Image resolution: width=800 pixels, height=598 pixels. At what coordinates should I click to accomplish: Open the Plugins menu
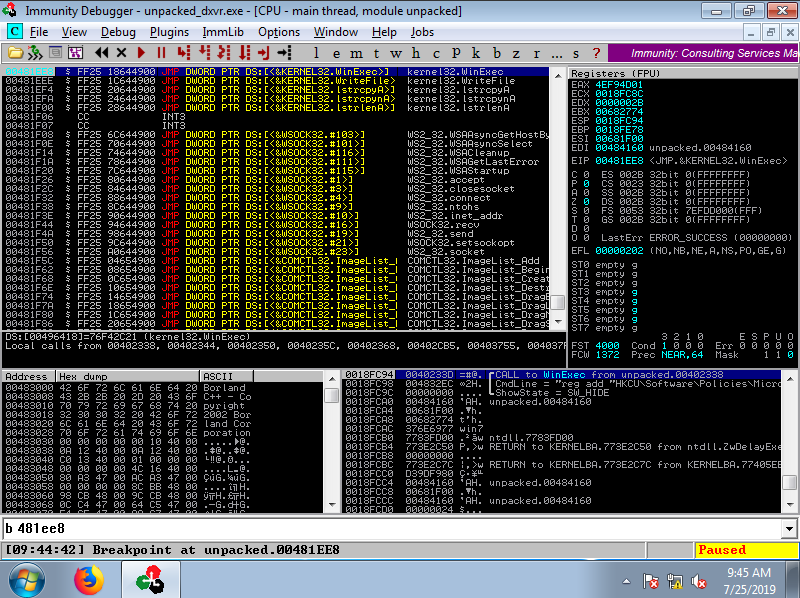click(169, 32)
